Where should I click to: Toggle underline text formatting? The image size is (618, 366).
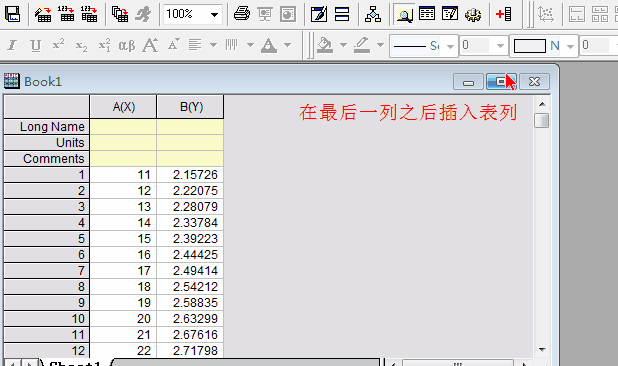pos(35,46)
